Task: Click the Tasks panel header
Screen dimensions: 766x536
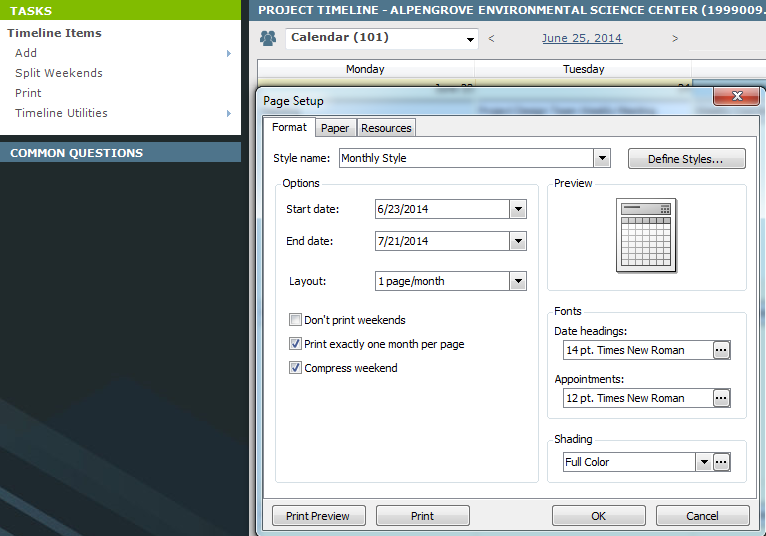Action: pos(120,10)
